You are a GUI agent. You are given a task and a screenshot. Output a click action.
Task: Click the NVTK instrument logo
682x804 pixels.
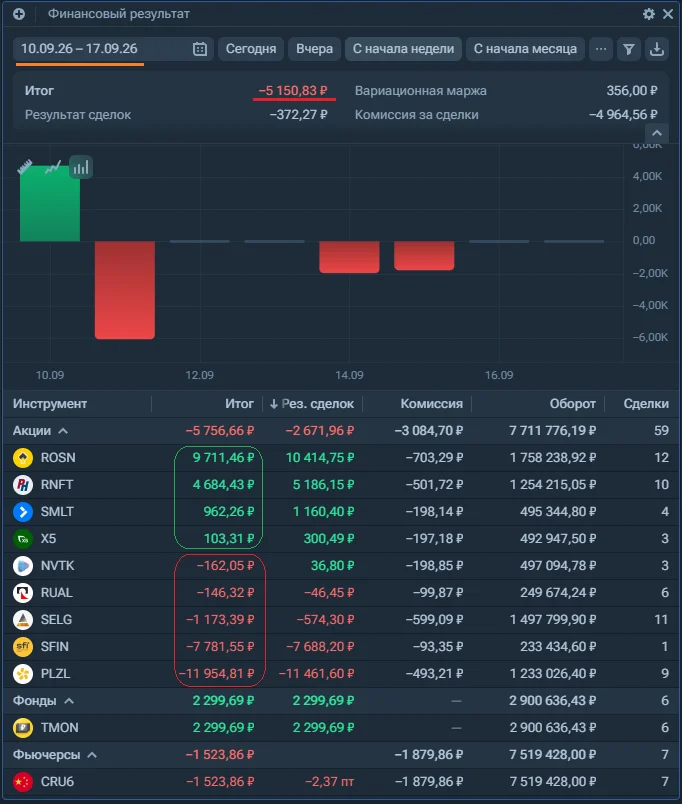coord(23,566)
